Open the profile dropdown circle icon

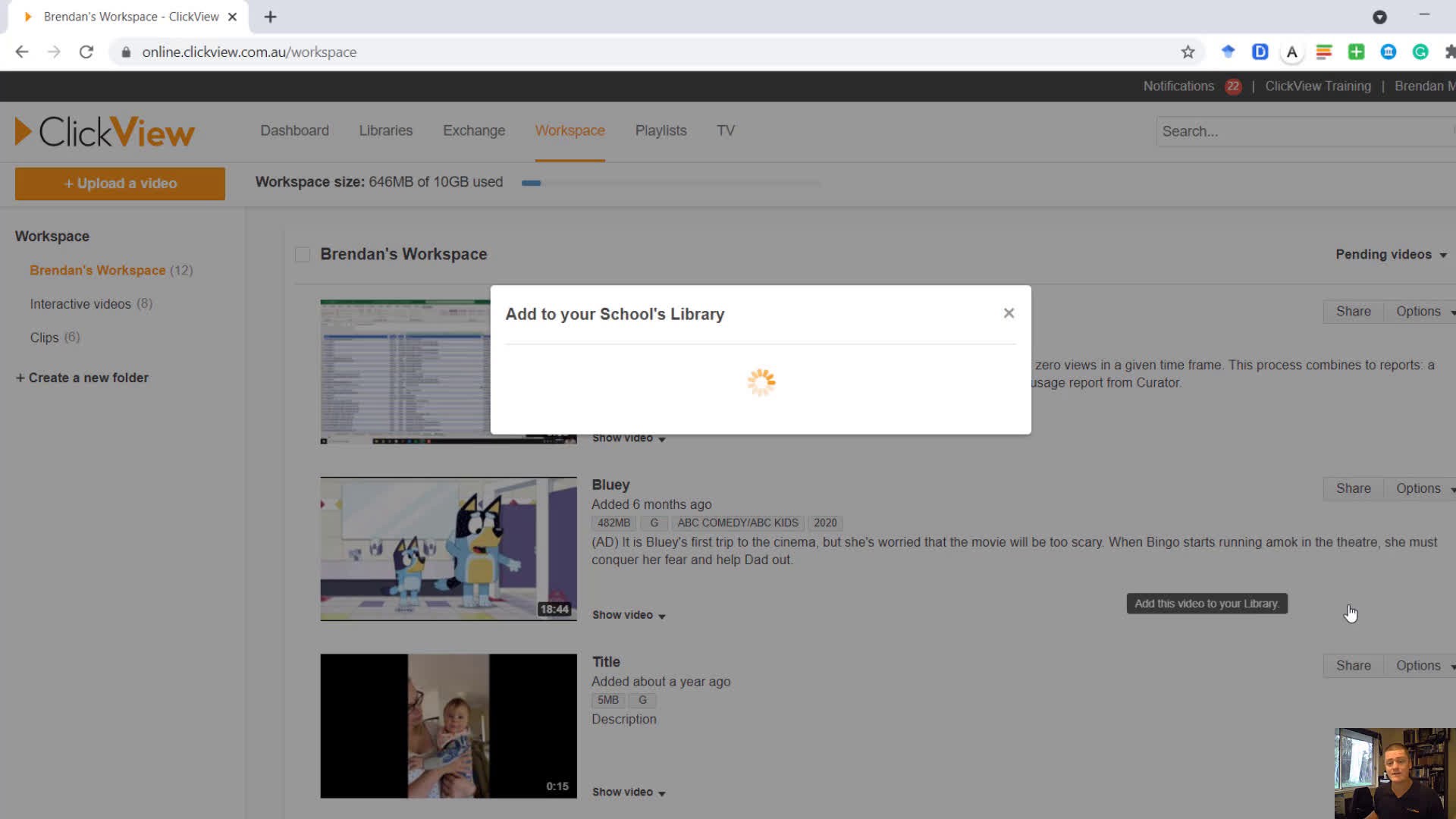pos(1379,17)
